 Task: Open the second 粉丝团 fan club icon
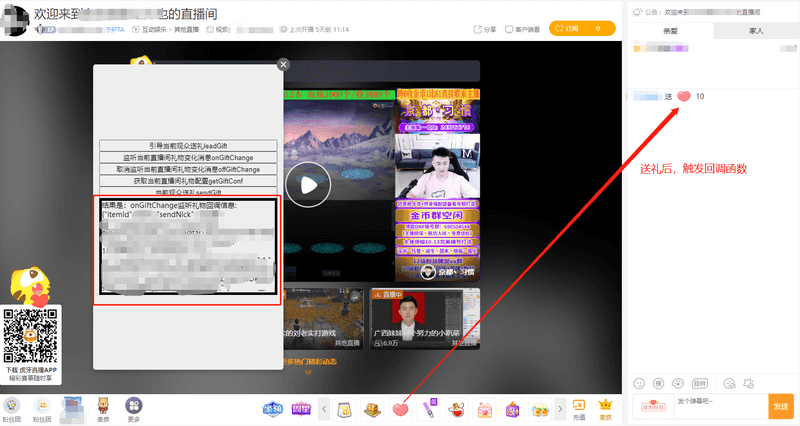tap(42, 410)
